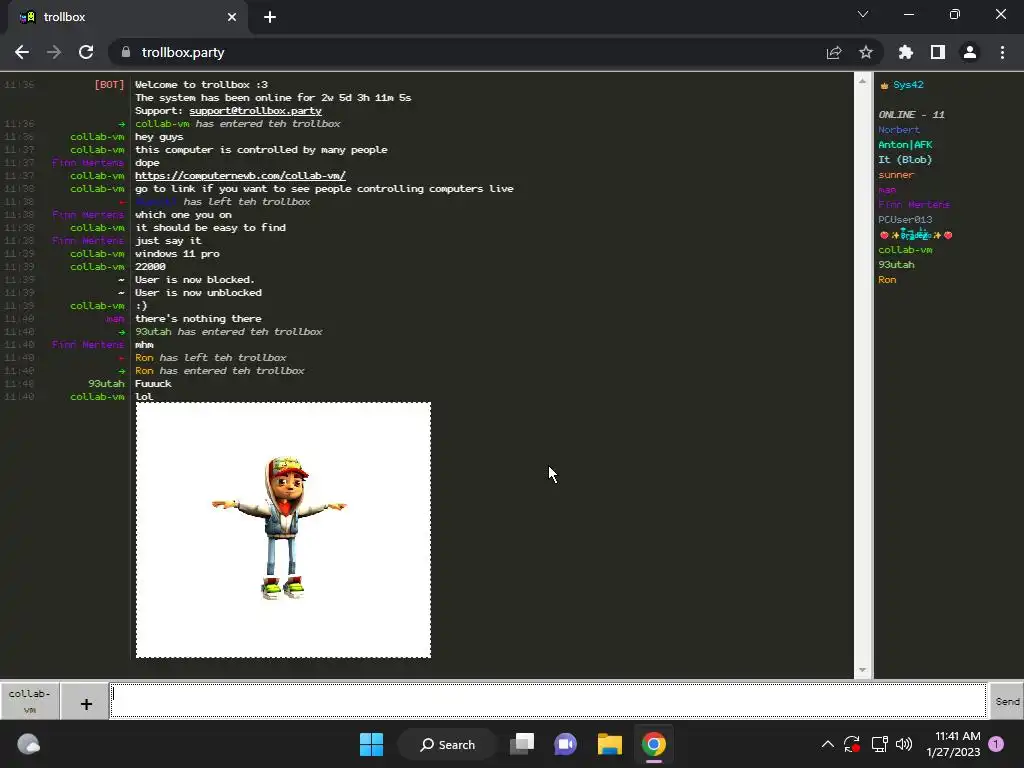
Task: Click the collab-vm nickname button
Action: [29, 701]
